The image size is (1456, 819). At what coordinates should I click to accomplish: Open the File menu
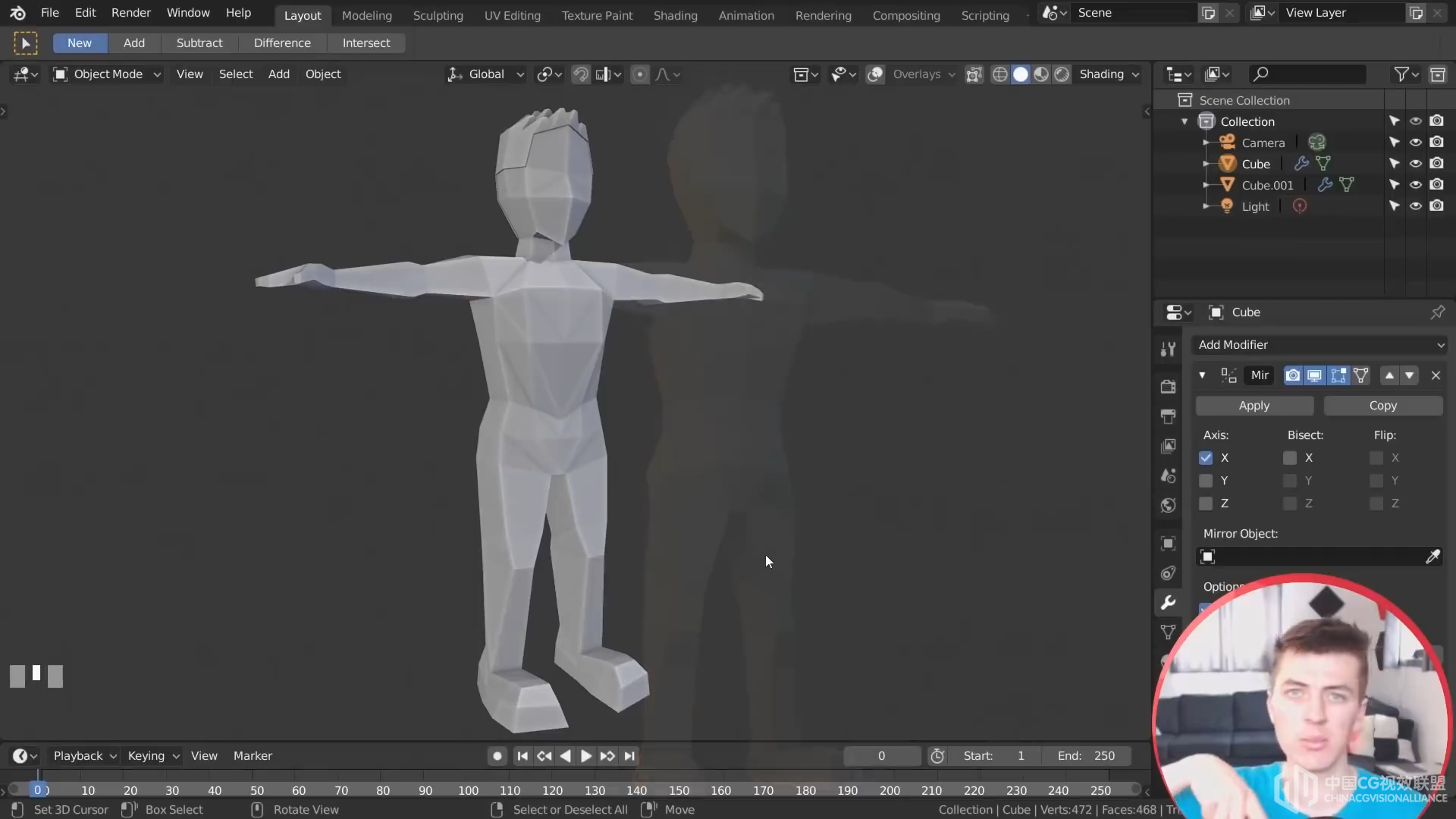point(50,13)
